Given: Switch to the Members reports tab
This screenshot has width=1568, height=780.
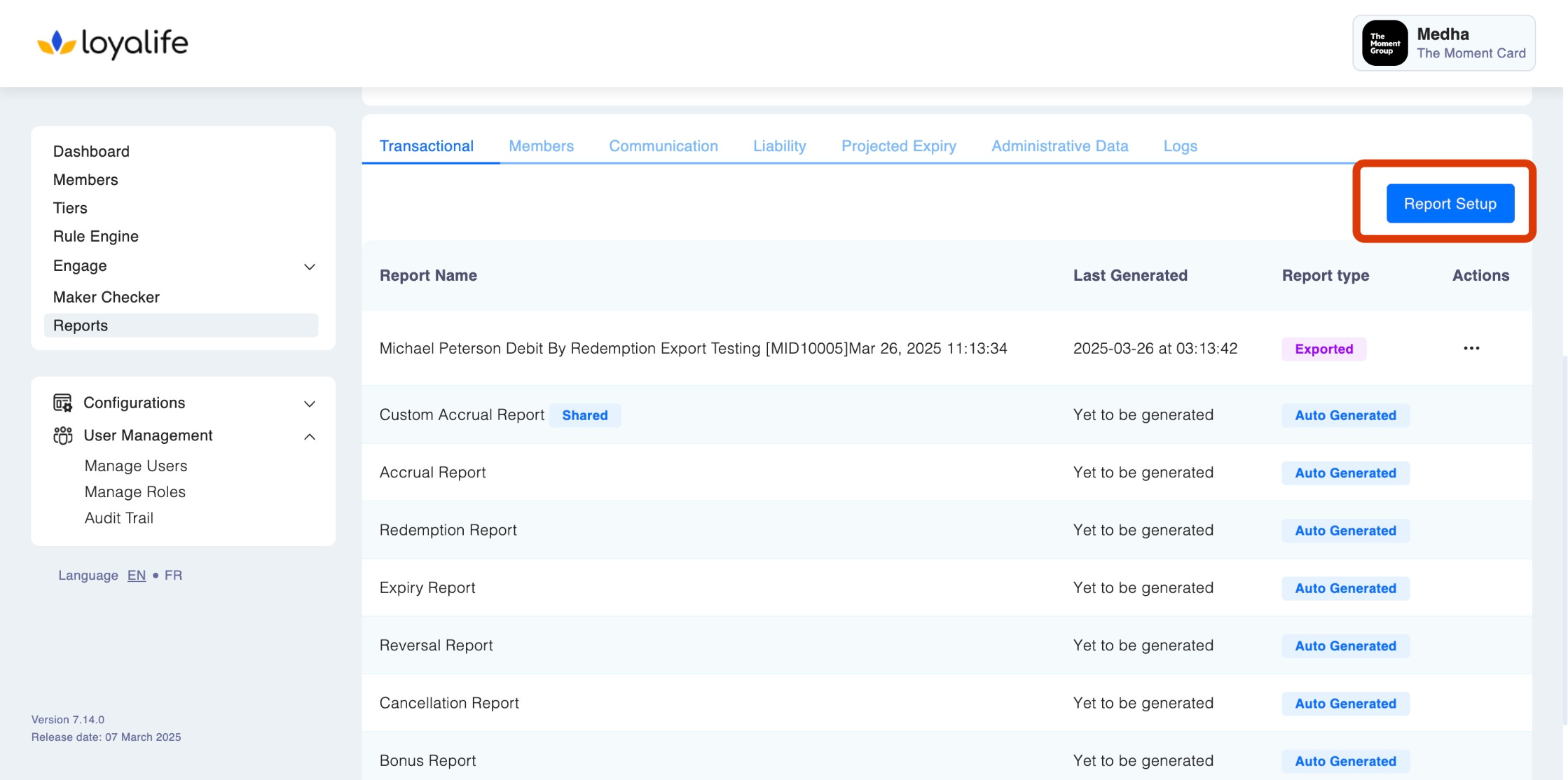Looking at the screenshot, I should 541,146.
